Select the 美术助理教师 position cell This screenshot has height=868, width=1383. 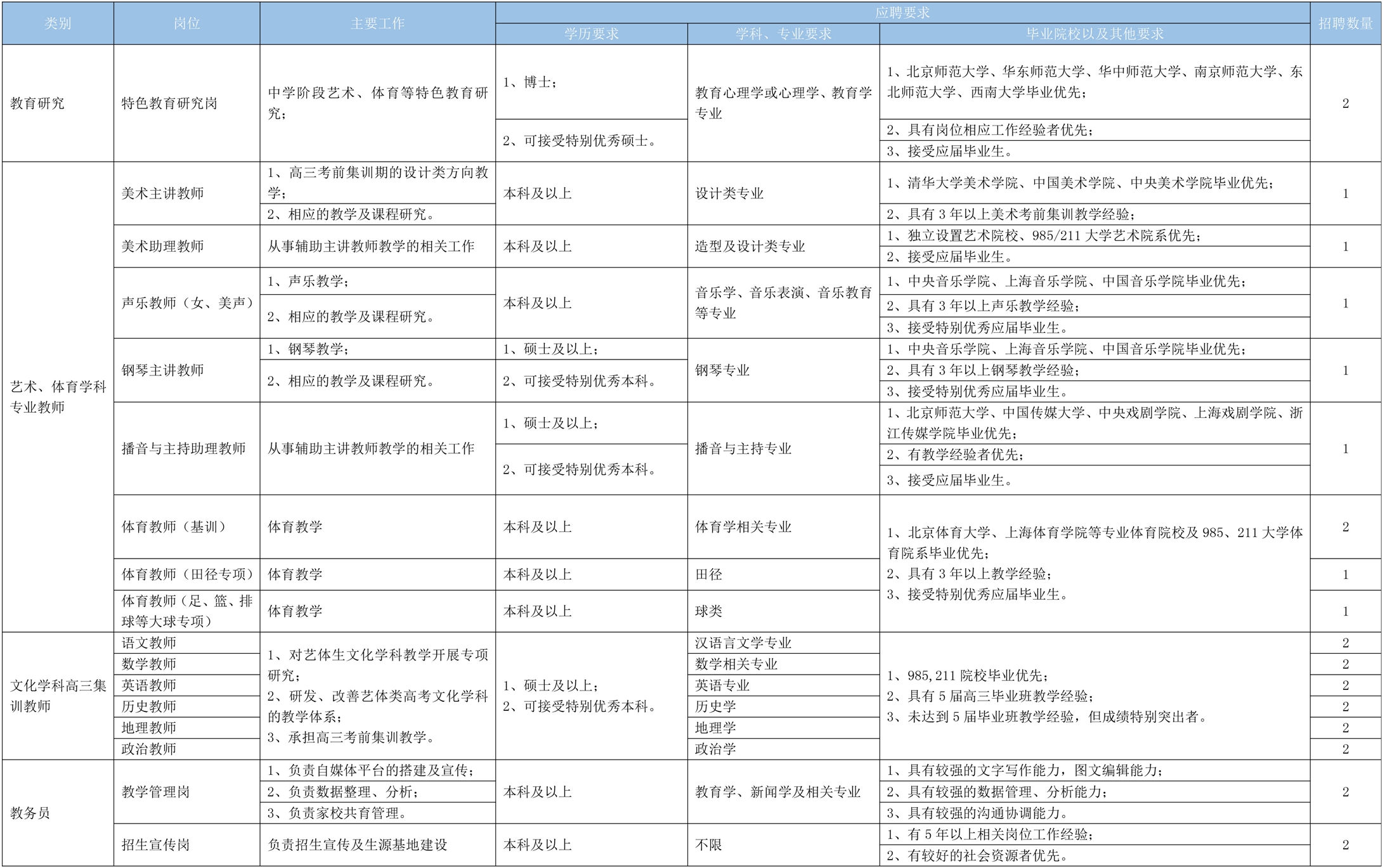point(163,246)
